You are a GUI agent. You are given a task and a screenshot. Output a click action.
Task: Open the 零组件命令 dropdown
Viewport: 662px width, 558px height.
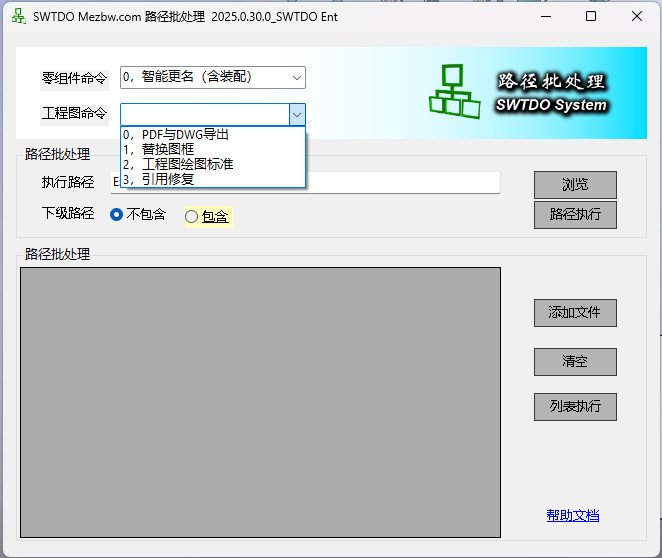[x=297, y=77]
